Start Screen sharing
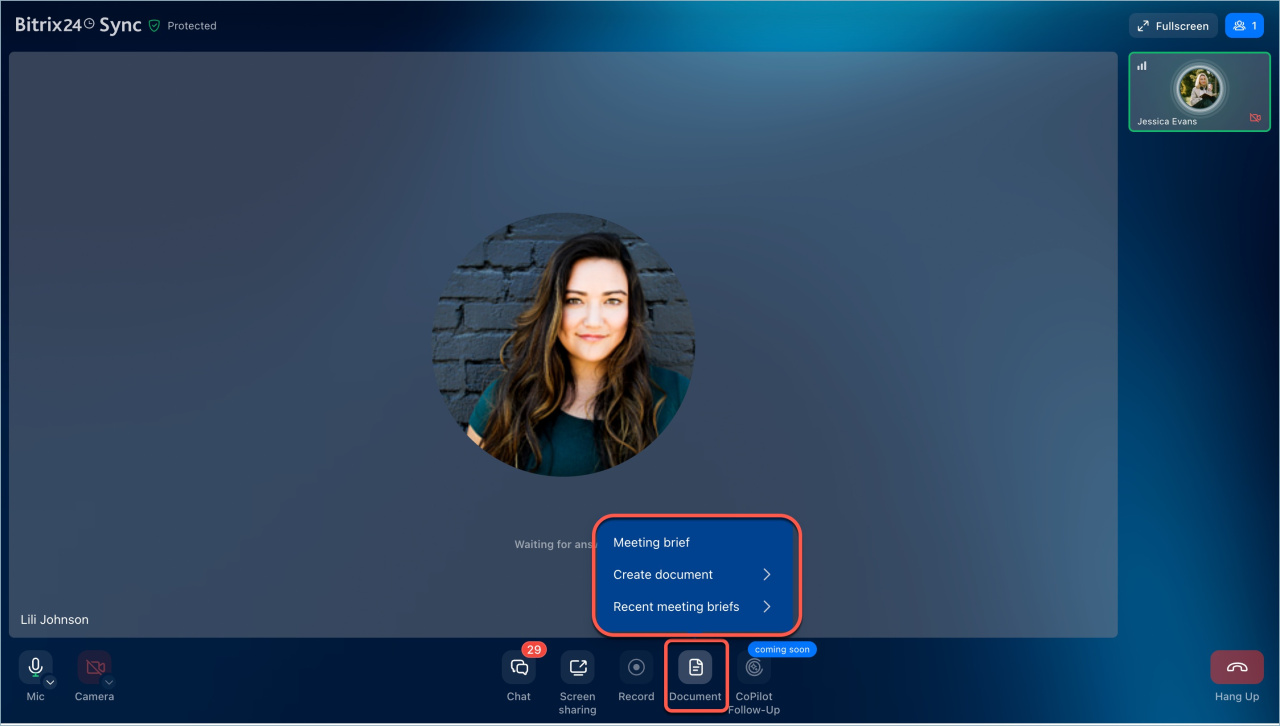This screenshot has width=1280, height=726. [x=577, y=668]
